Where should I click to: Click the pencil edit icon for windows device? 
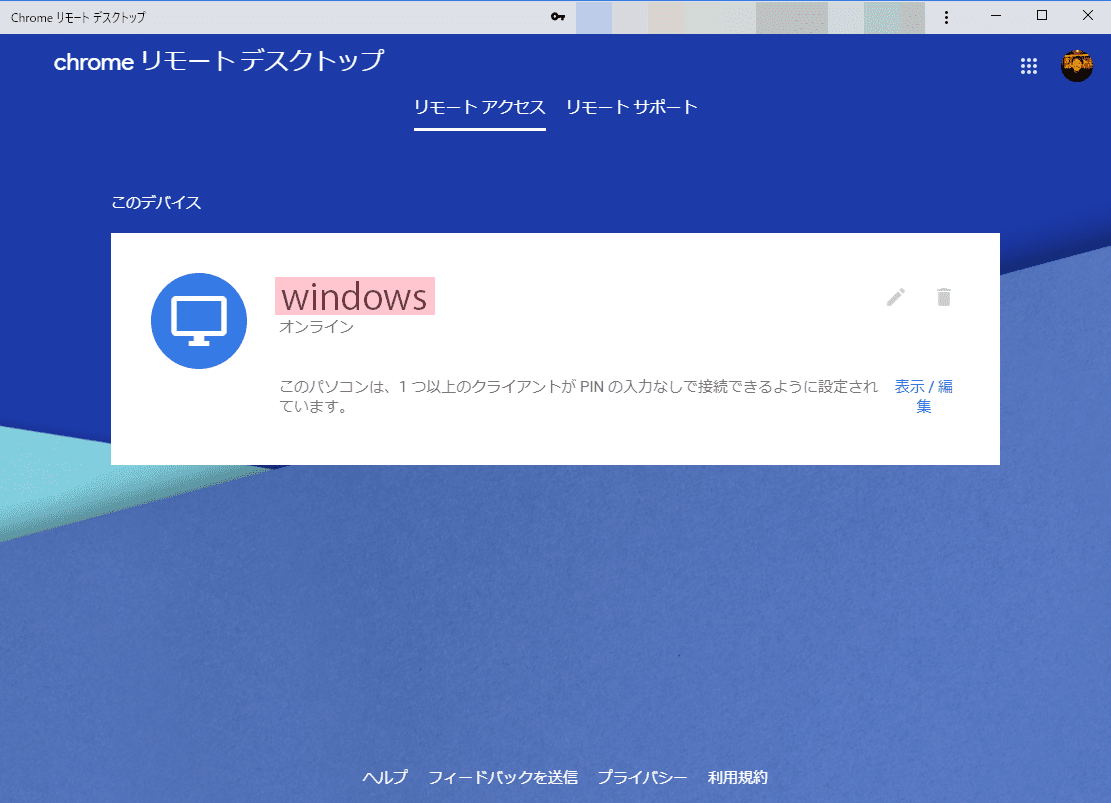point(896,297)
